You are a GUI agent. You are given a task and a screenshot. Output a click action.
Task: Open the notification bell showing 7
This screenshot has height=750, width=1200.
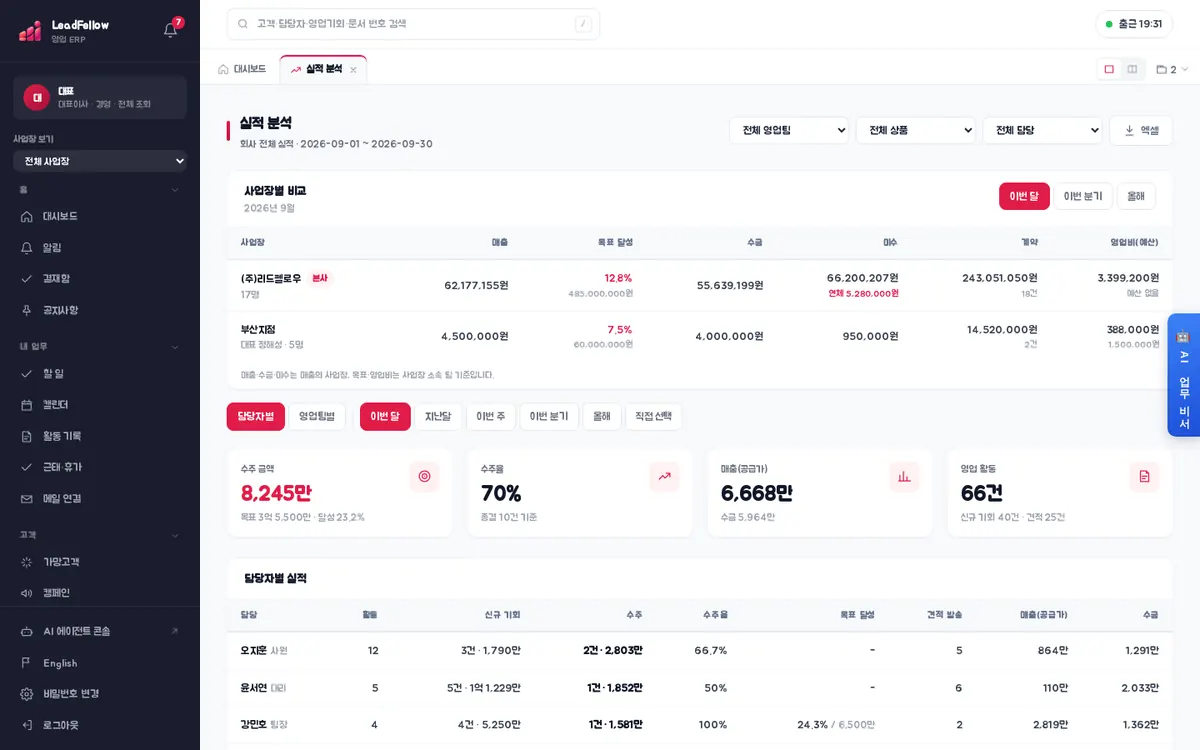(x=170, y=30)
